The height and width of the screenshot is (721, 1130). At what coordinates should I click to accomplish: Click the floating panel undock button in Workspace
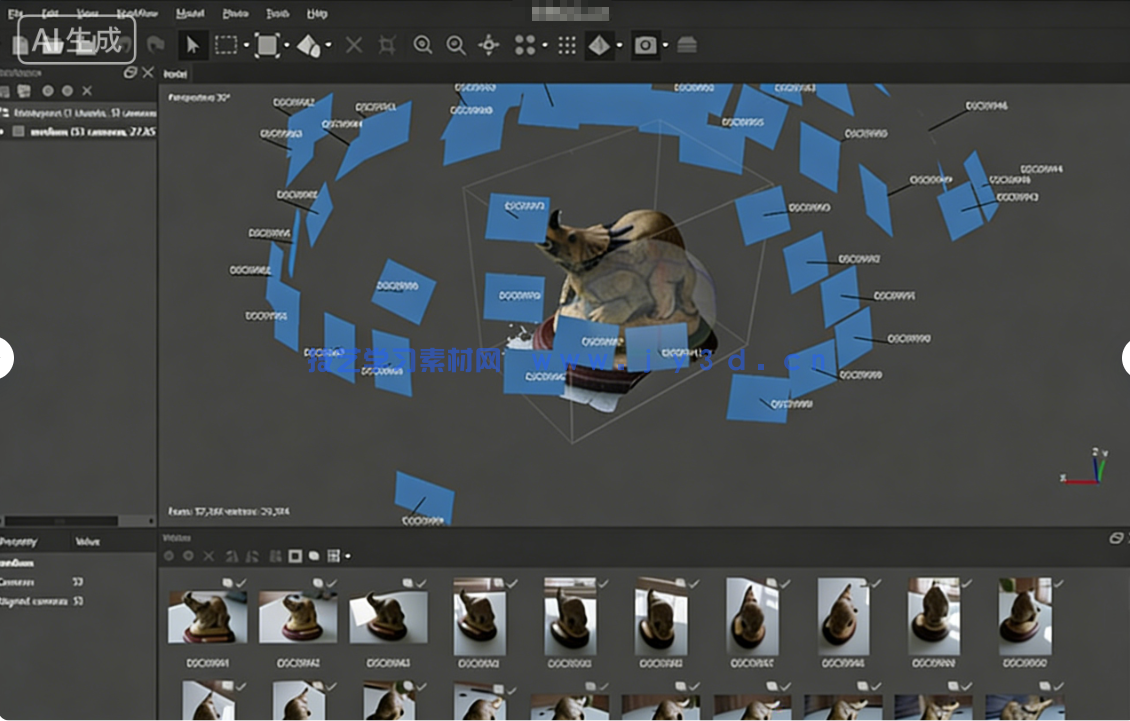[131, 73]
